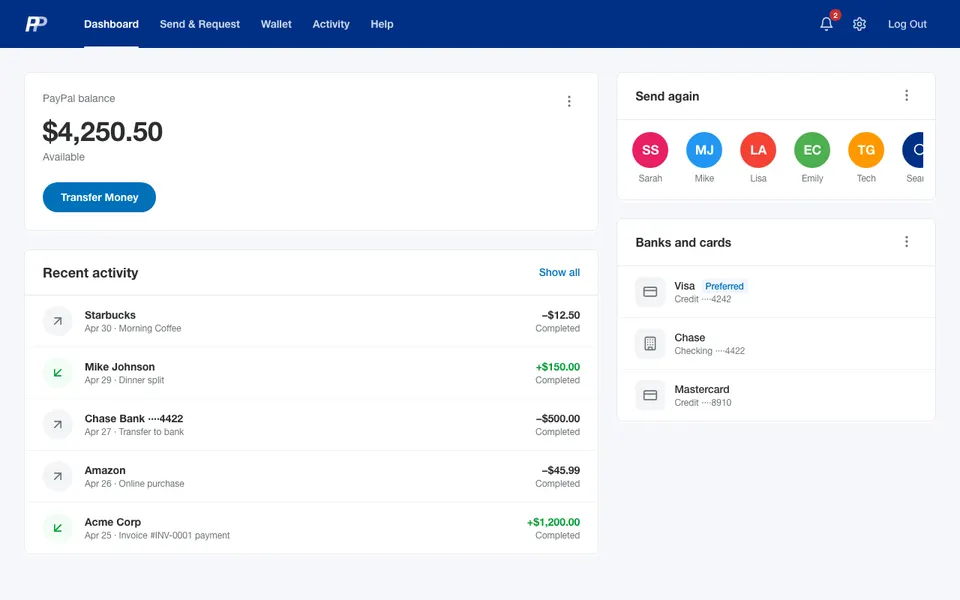Switch to the Wallet tab
Viewport: 960px width, 600px height.
click(276, 24)
